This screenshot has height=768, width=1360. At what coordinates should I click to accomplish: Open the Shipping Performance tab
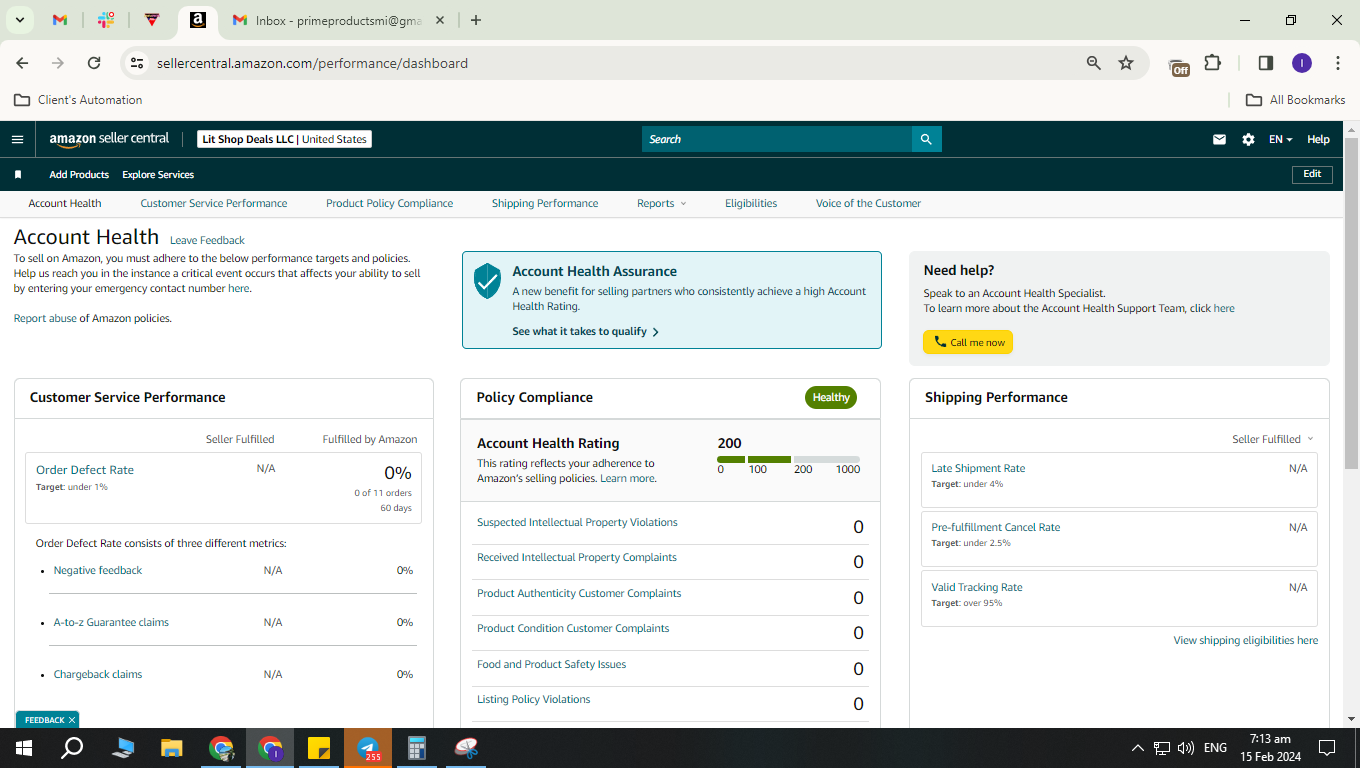[545, 203]
